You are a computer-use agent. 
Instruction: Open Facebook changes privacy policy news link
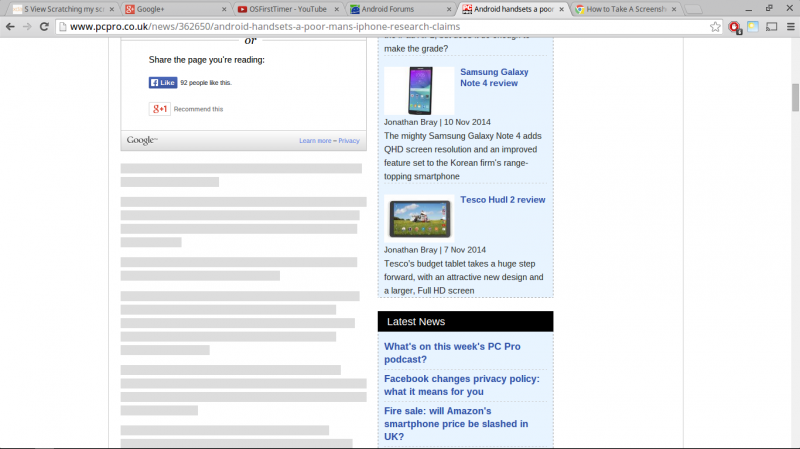point(461,385)
